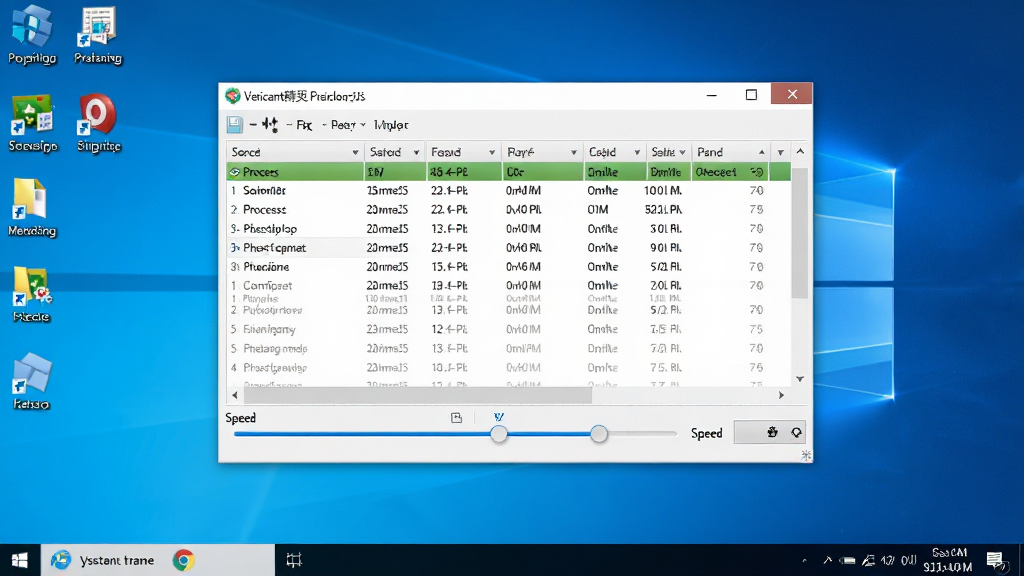This screenshot has height=576, width=1024.
Task: Sort by the Pand column header
Action: pos(730,152)
